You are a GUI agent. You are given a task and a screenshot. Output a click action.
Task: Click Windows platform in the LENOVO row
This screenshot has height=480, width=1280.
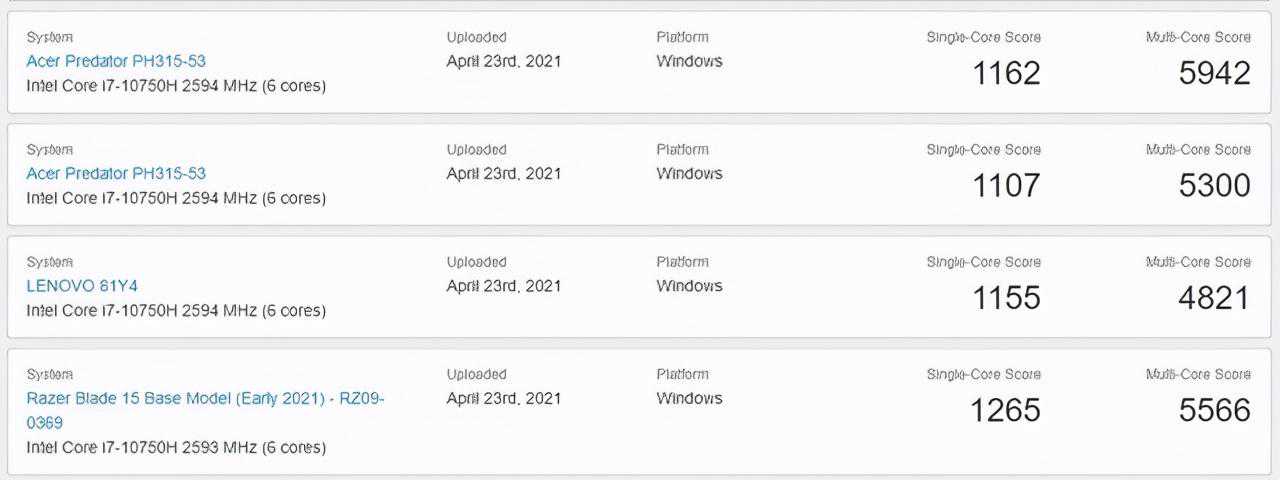click(689, 286)
